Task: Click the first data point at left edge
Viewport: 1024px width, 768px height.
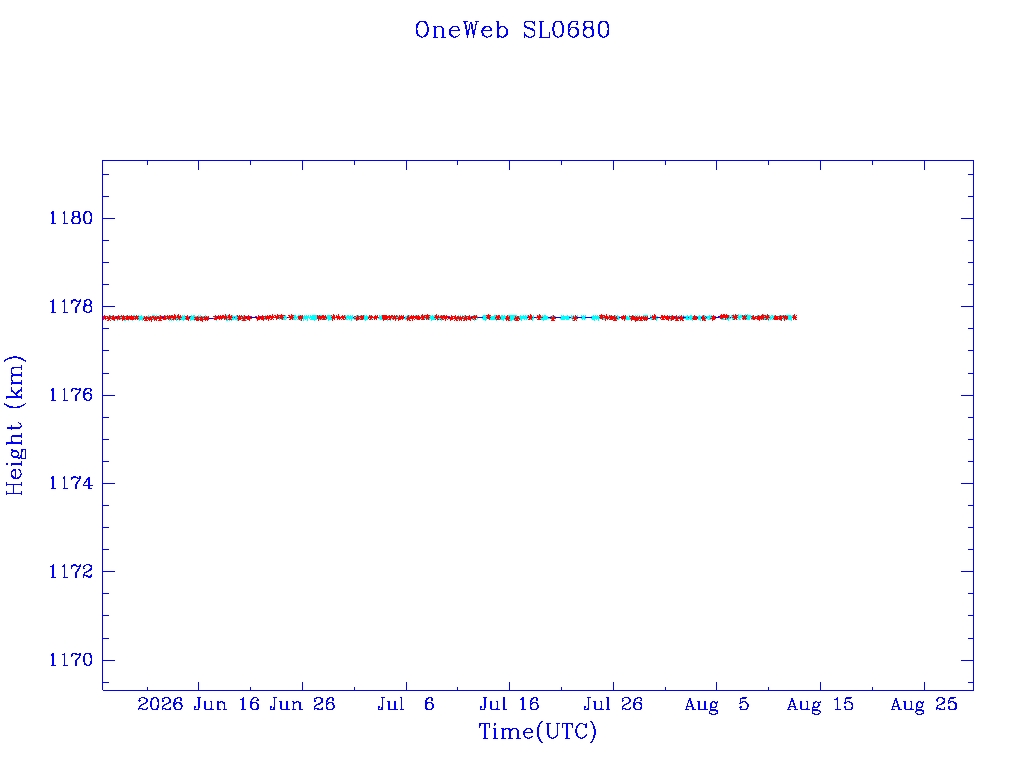Action: coord(106,318)
